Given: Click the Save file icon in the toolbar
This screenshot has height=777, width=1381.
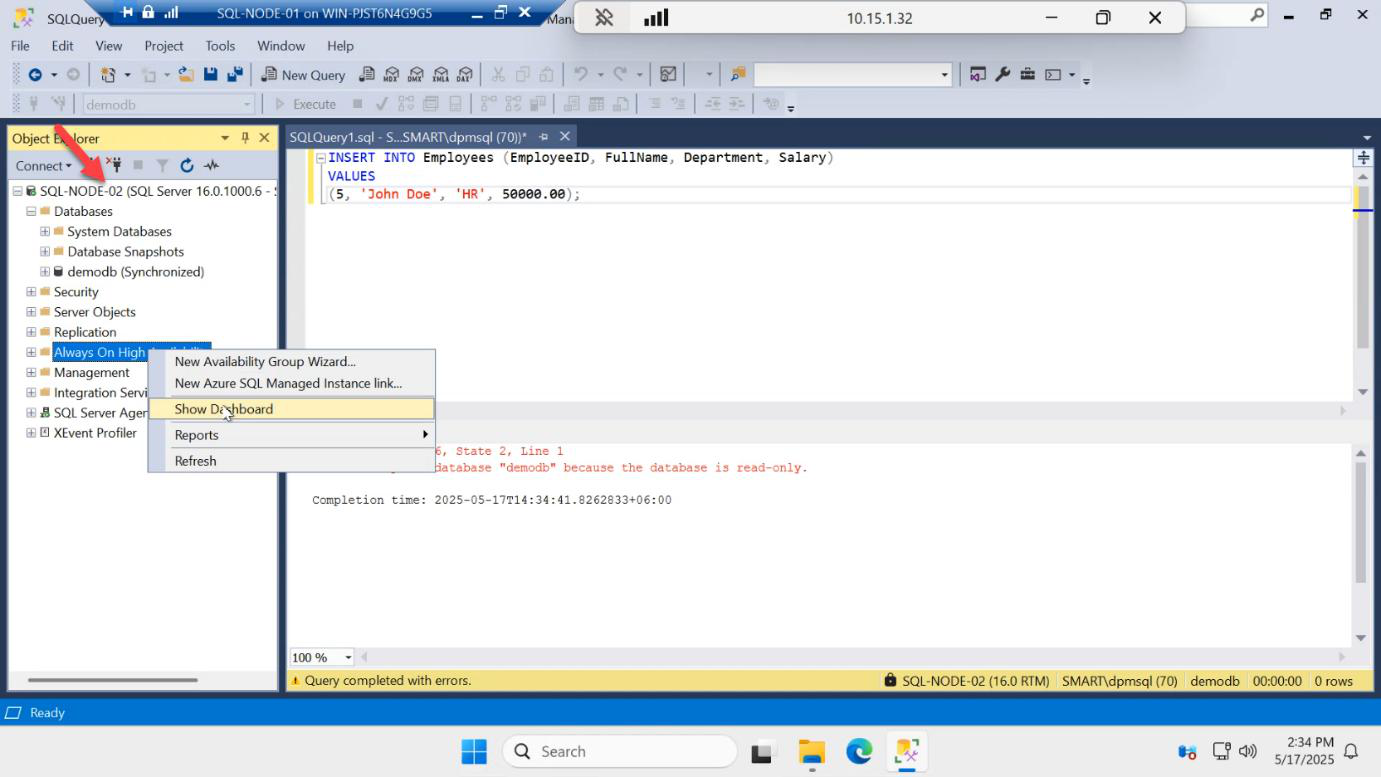Looking at the screenshot, I should (211, 75).
